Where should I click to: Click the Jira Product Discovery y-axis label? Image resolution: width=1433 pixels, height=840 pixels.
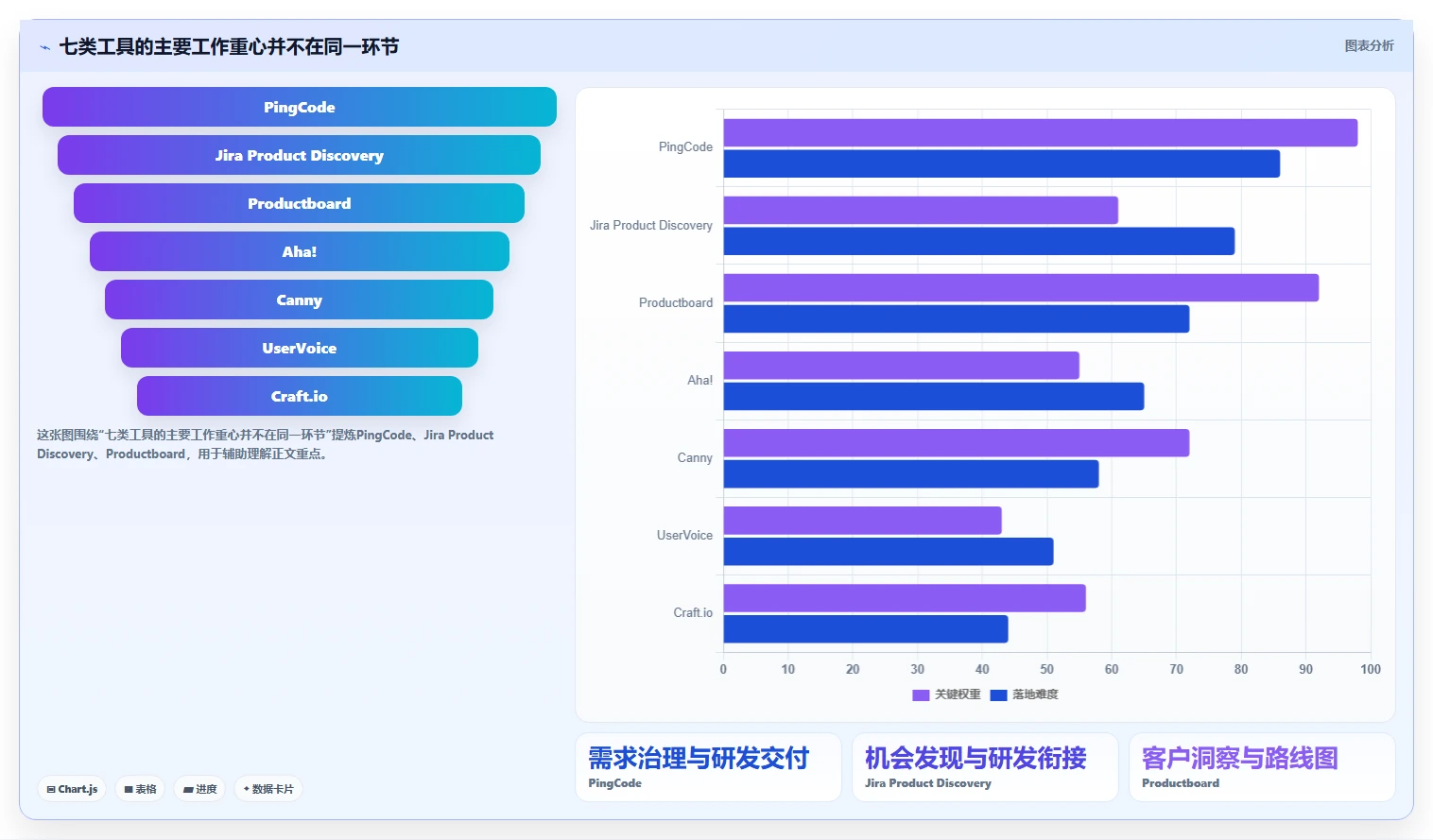point(651,226)
